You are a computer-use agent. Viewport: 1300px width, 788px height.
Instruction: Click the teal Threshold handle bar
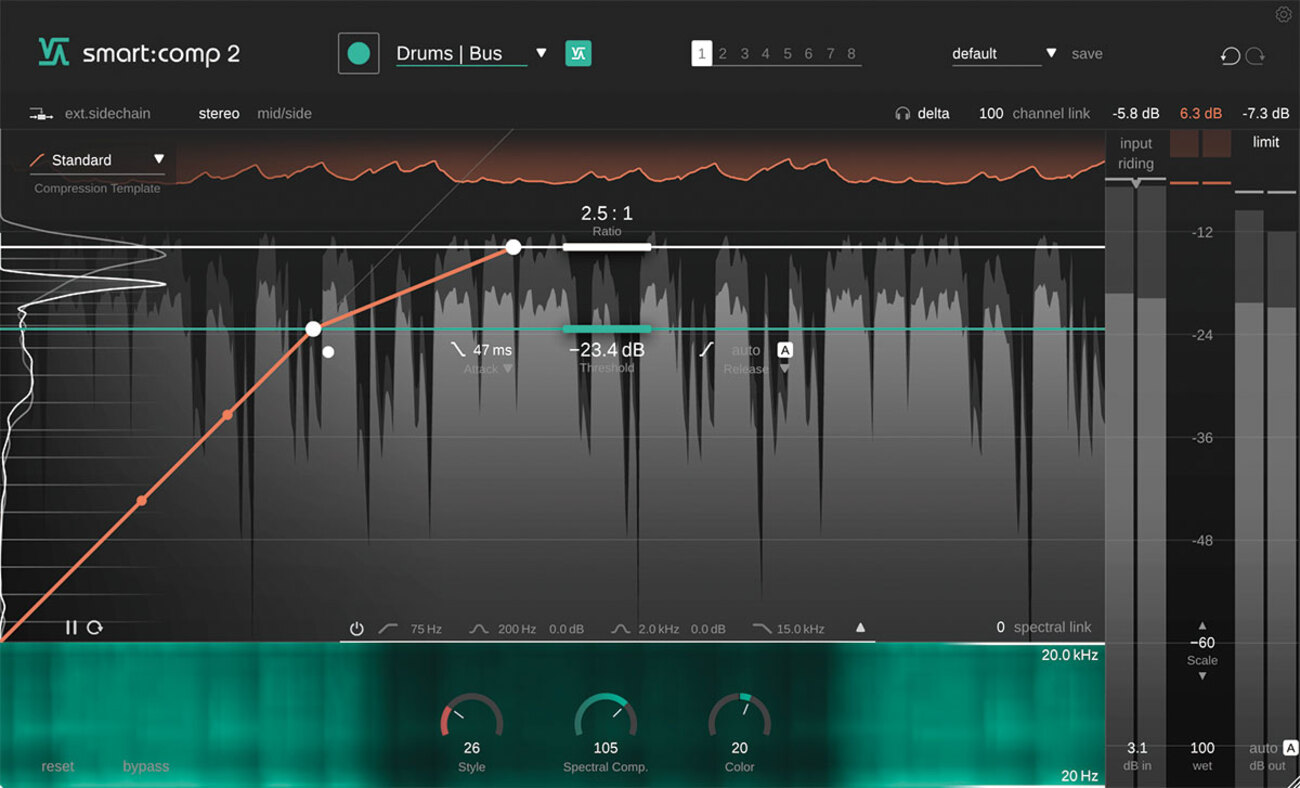(x=607, y=328)
